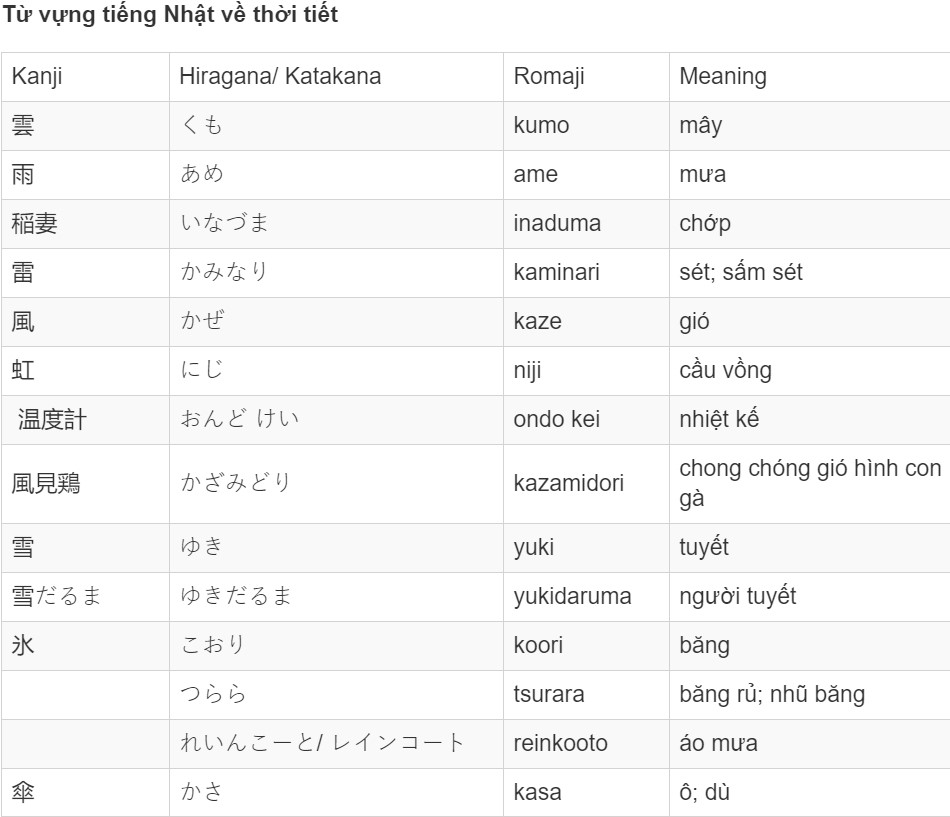Click the Meaning column header

809,77
